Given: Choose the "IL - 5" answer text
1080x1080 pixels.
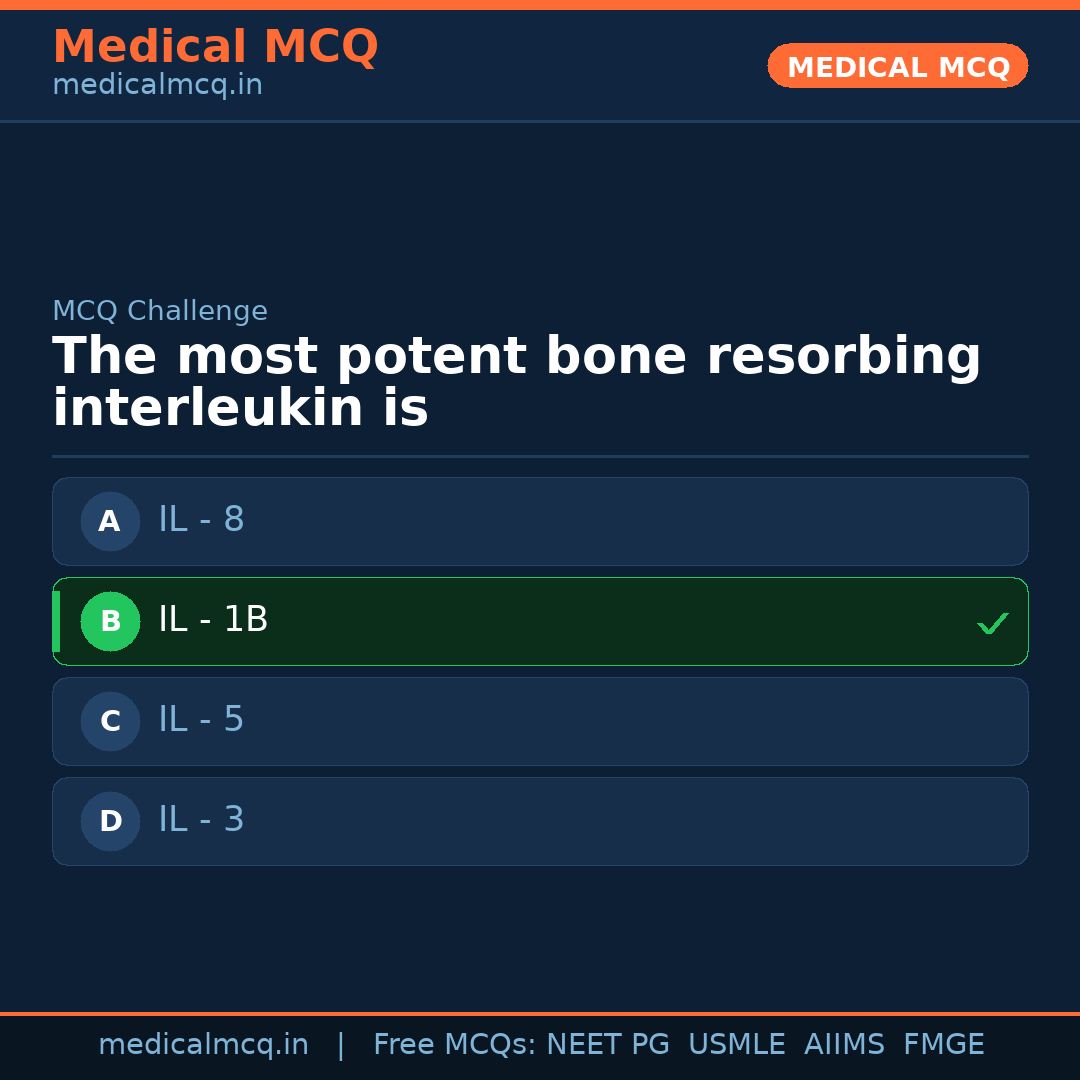Looking at the screenshot, I should pos(201,720).
